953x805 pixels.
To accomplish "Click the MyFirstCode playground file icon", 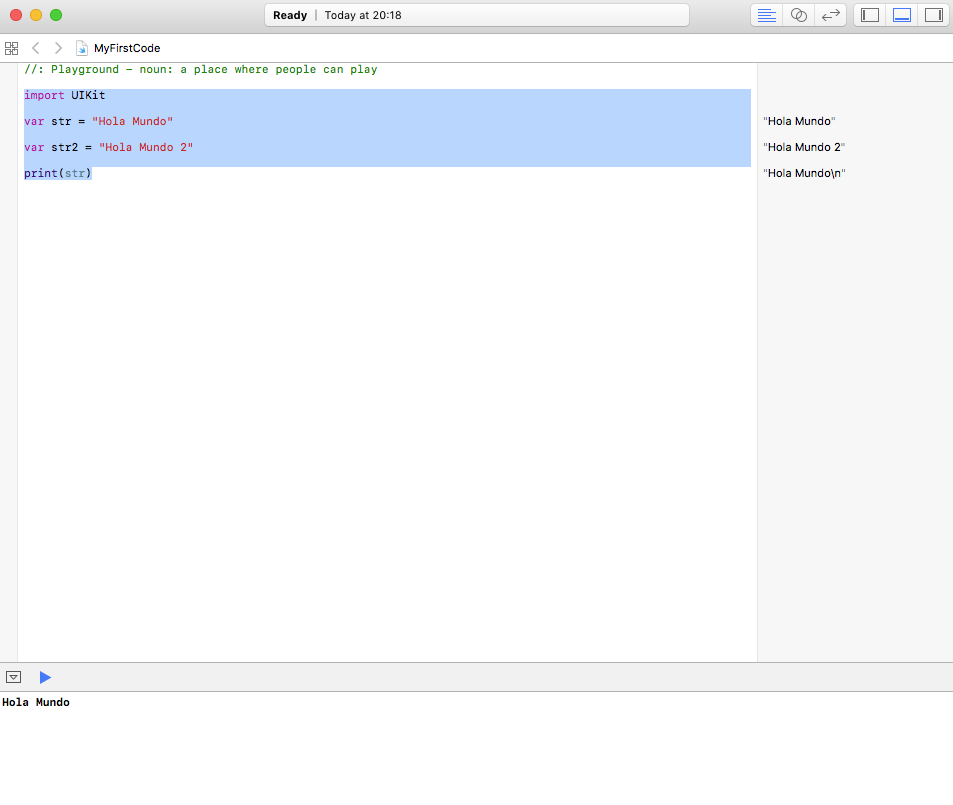I will click(81, 48).
